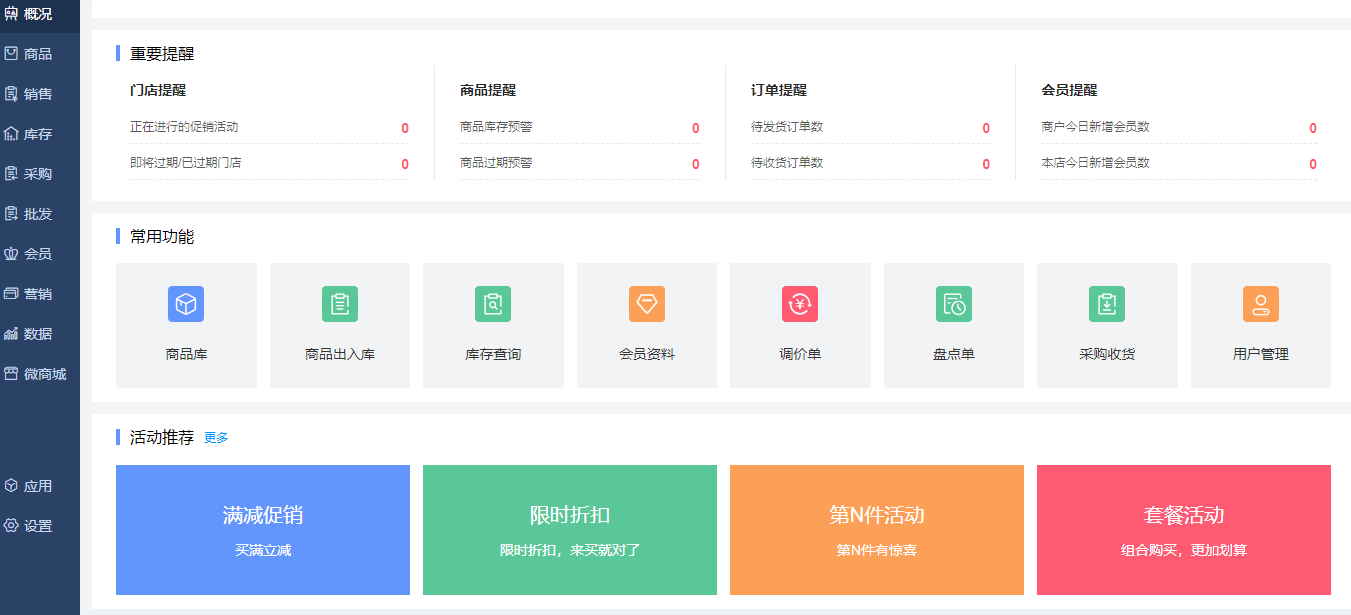Open the 商品库 blue cube icon
Viewport: 1351px width, 615px height.
point(186,304)
